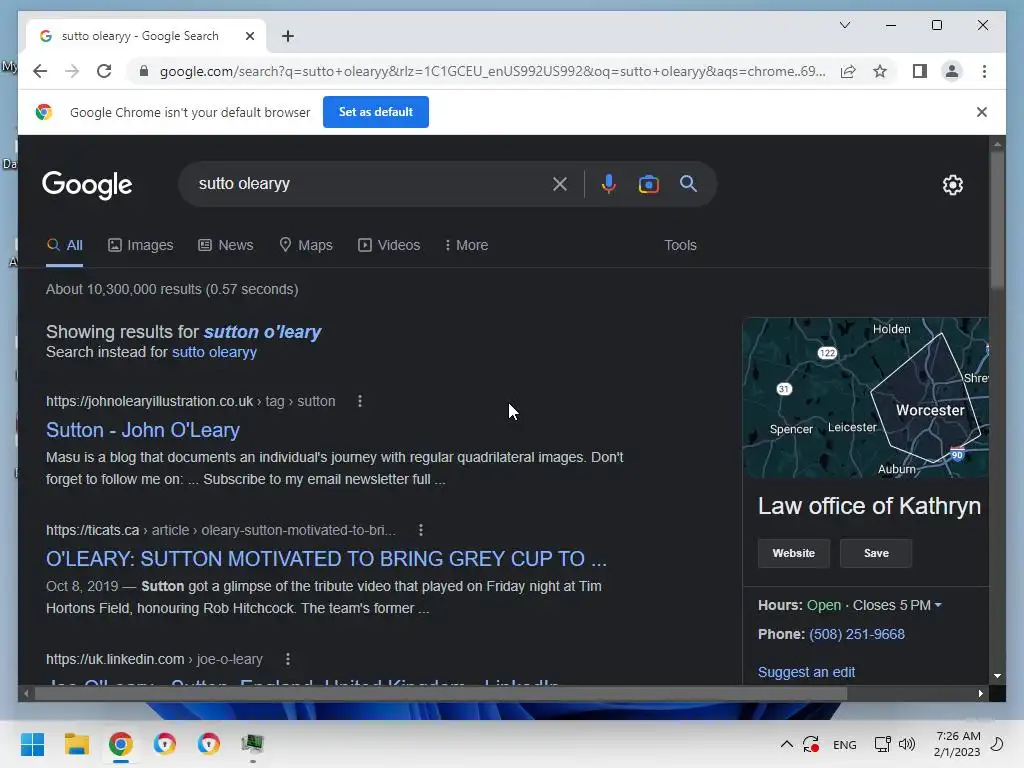This screenshot has height=768, width=1024.
Task: Click Chrome icon in taskbar
Action: [x=120, y=744]
